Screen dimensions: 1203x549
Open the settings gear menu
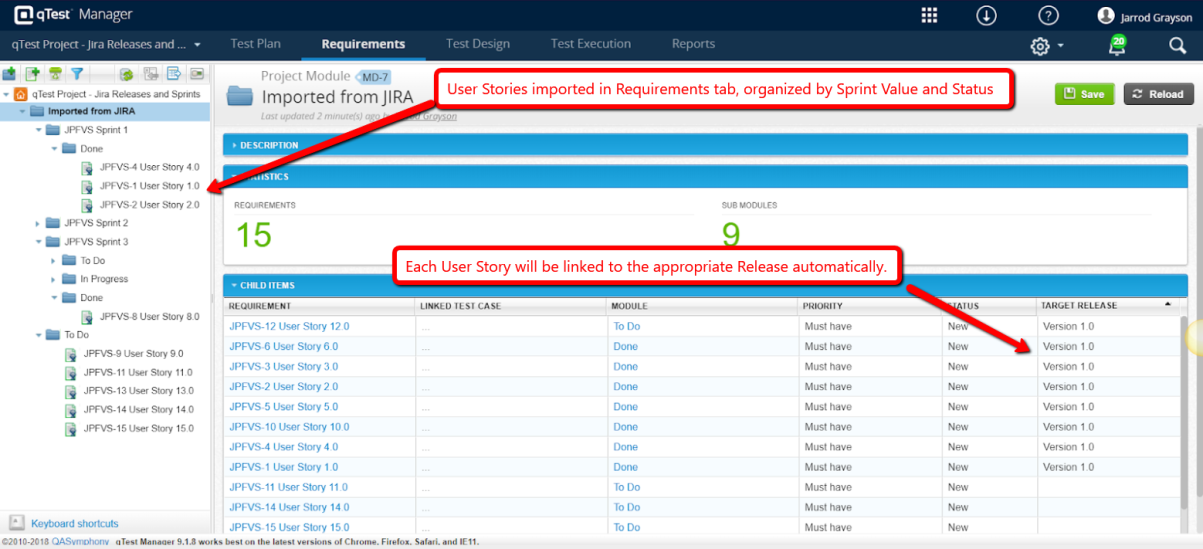point(1046,45)
